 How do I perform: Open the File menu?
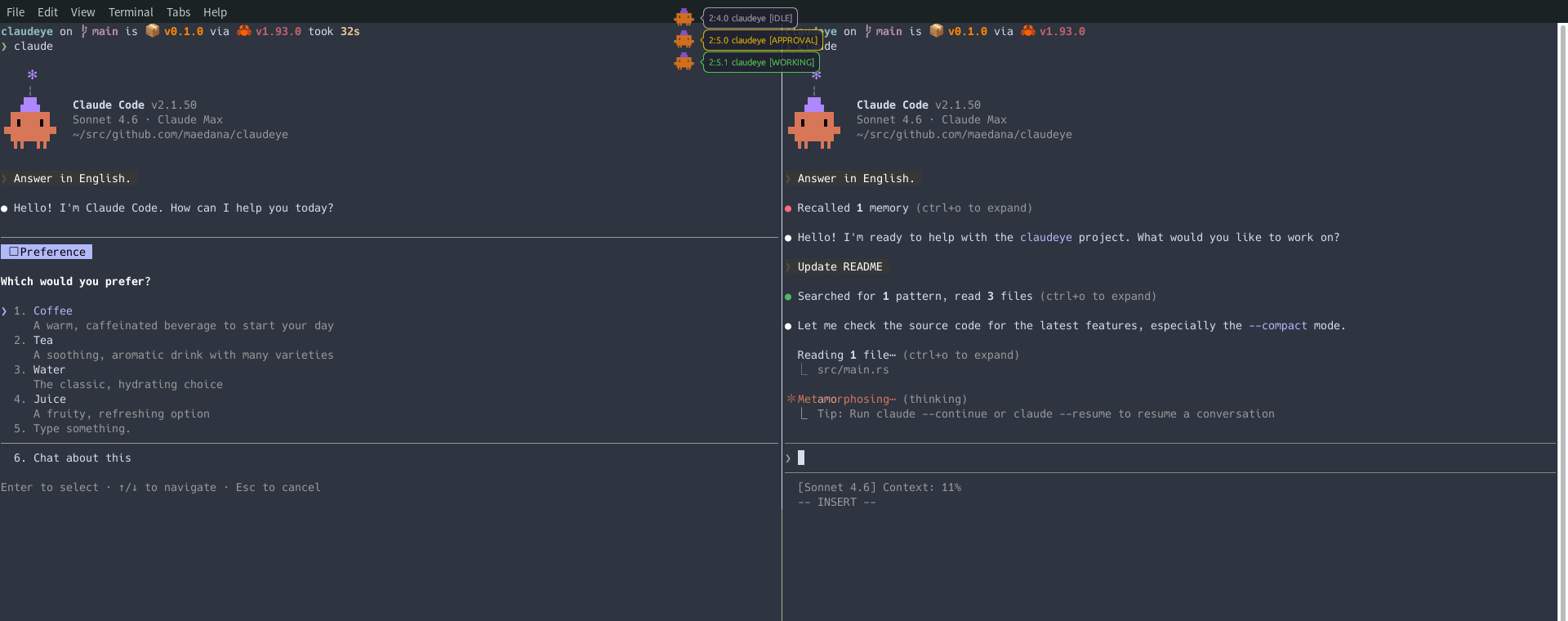click(x=16, y=12)
